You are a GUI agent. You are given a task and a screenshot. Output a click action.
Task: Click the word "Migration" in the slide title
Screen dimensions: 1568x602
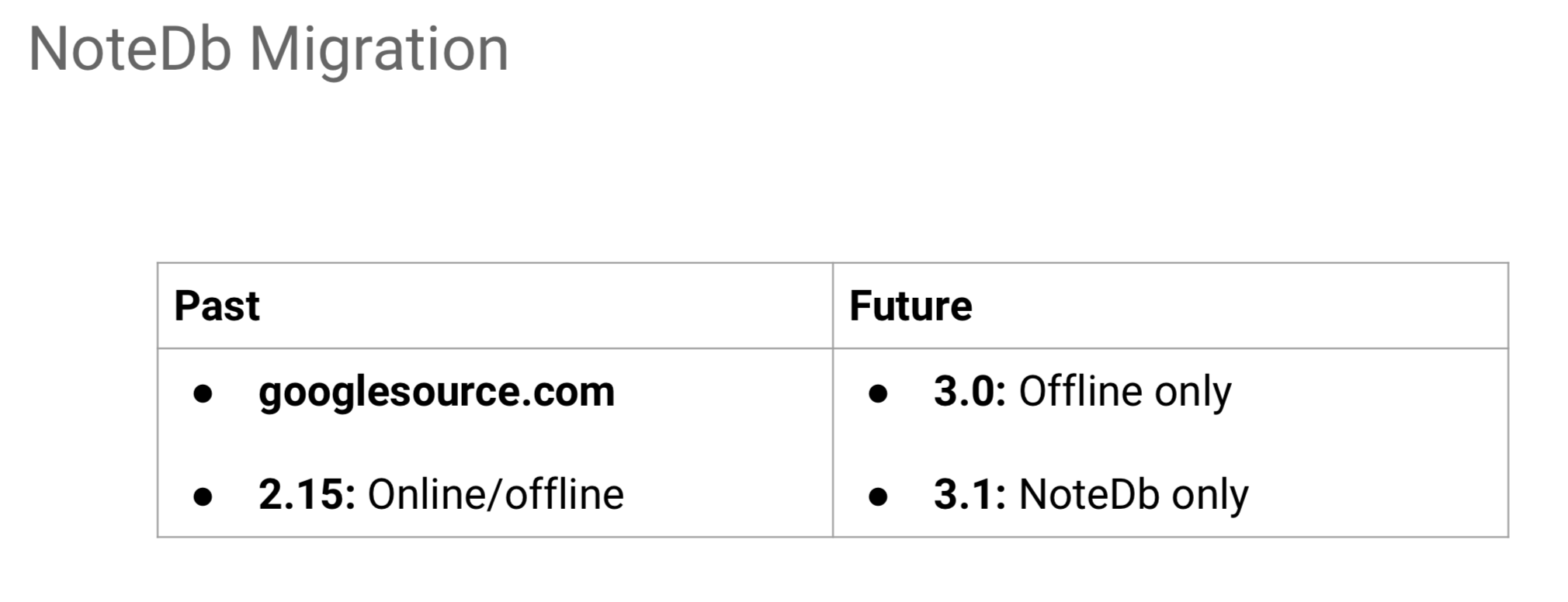[x=379, y=50]
